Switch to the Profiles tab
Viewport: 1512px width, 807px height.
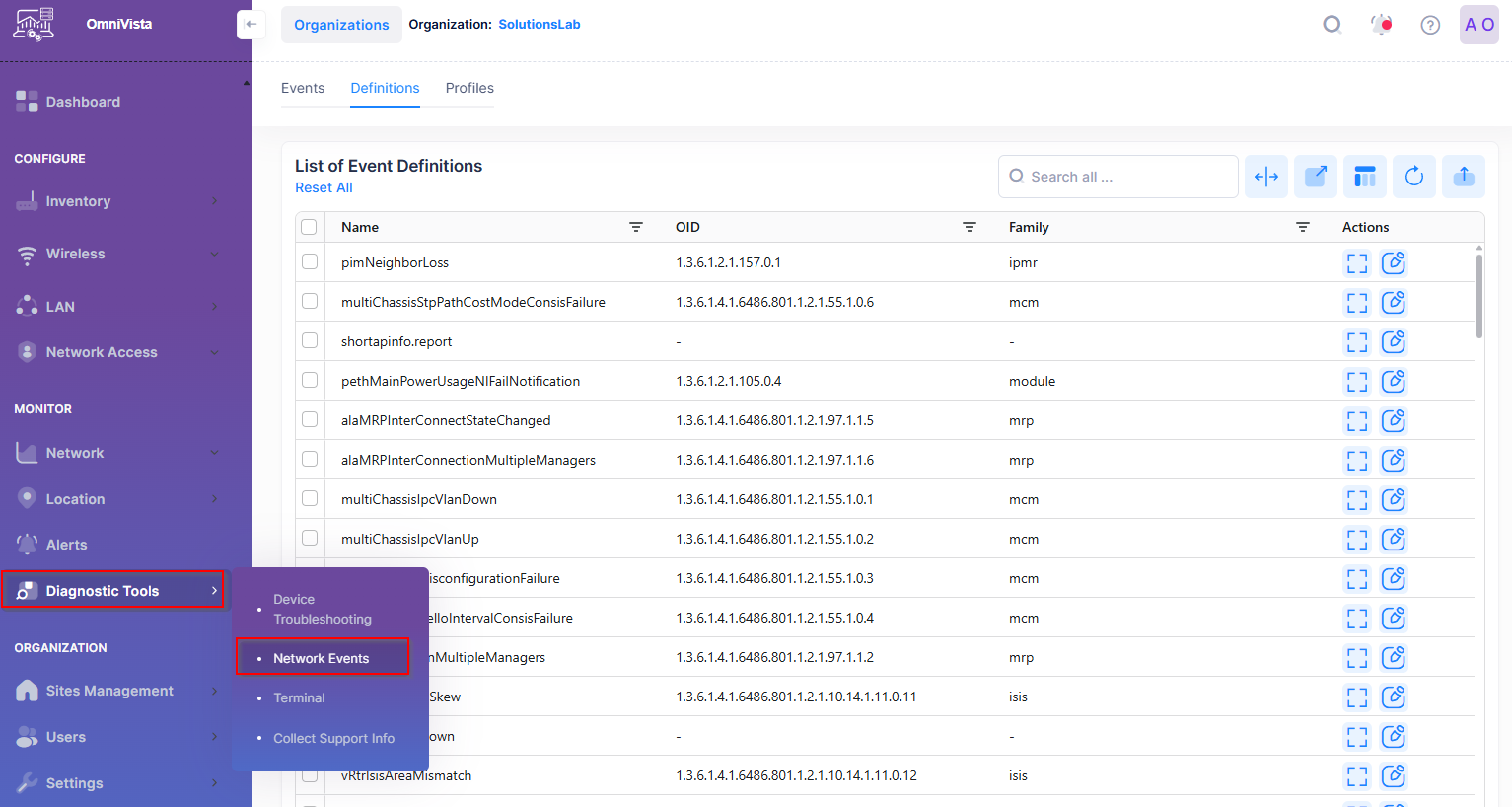pyautogui.click(x=469, y=88)
